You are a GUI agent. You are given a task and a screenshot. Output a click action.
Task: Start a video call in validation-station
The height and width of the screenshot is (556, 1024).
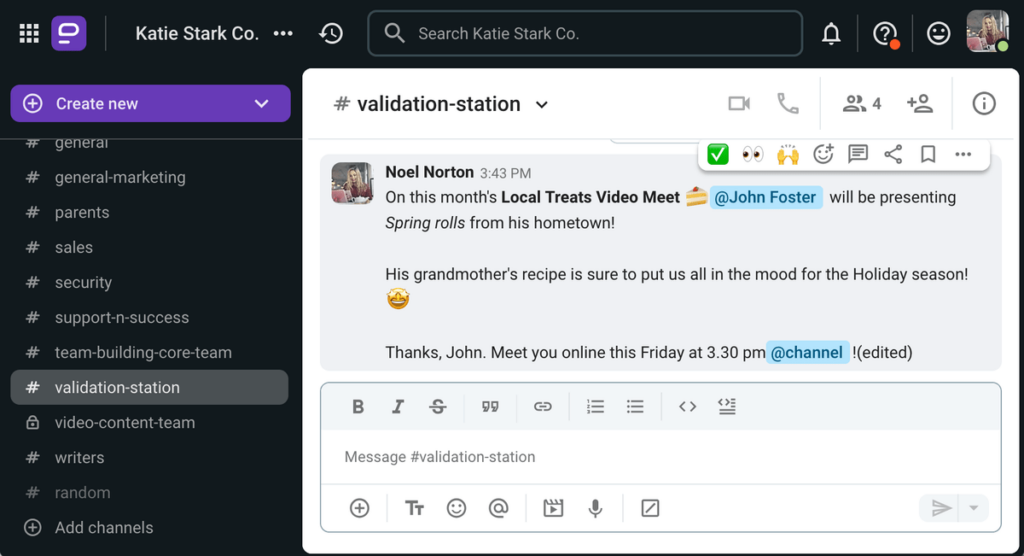(x=739, y=104)
